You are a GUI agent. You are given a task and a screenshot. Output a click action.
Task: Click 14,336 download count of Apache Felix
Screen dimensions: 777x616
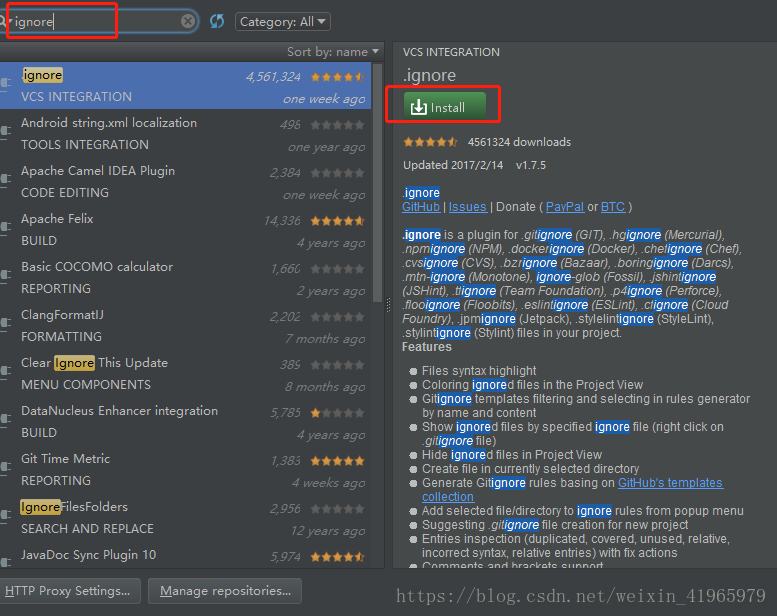(282, 221)
